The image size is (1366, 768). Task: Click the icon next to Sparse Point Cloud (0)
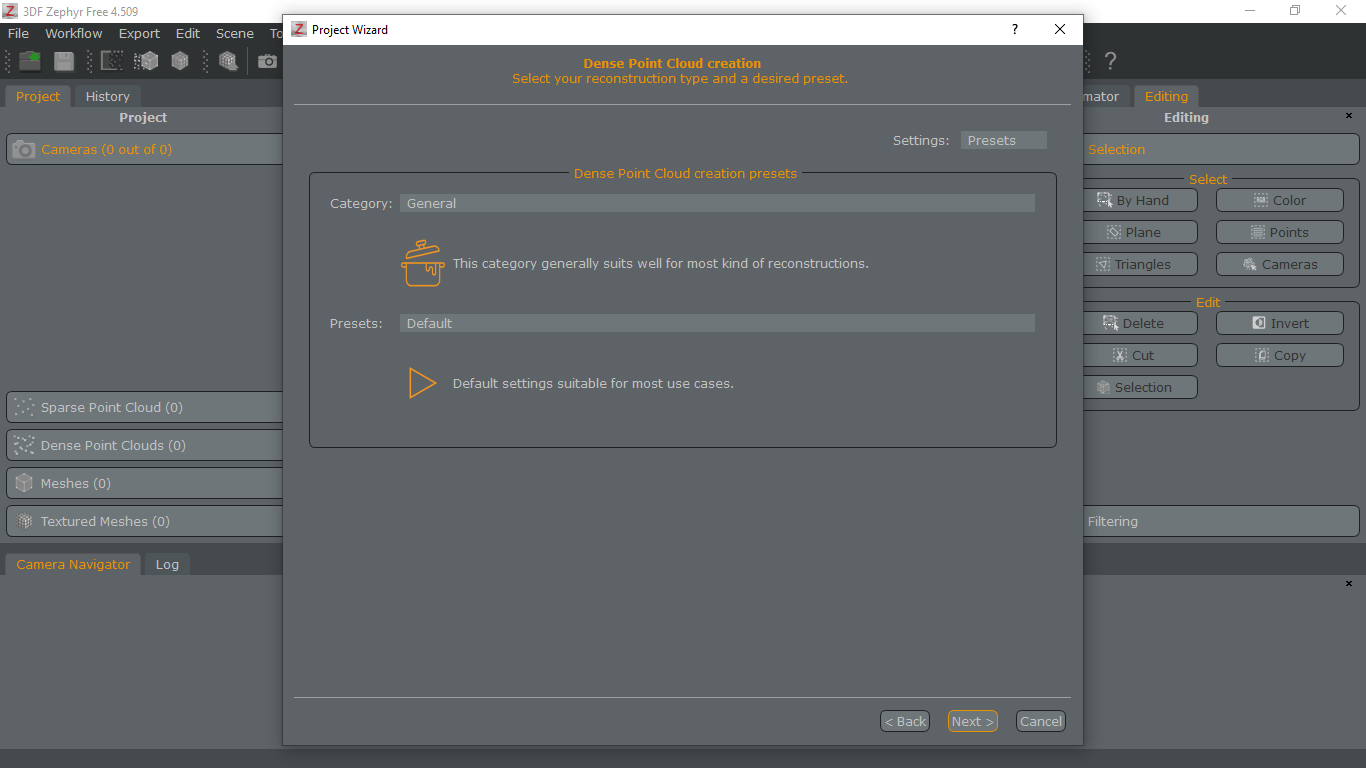point(24,407)
